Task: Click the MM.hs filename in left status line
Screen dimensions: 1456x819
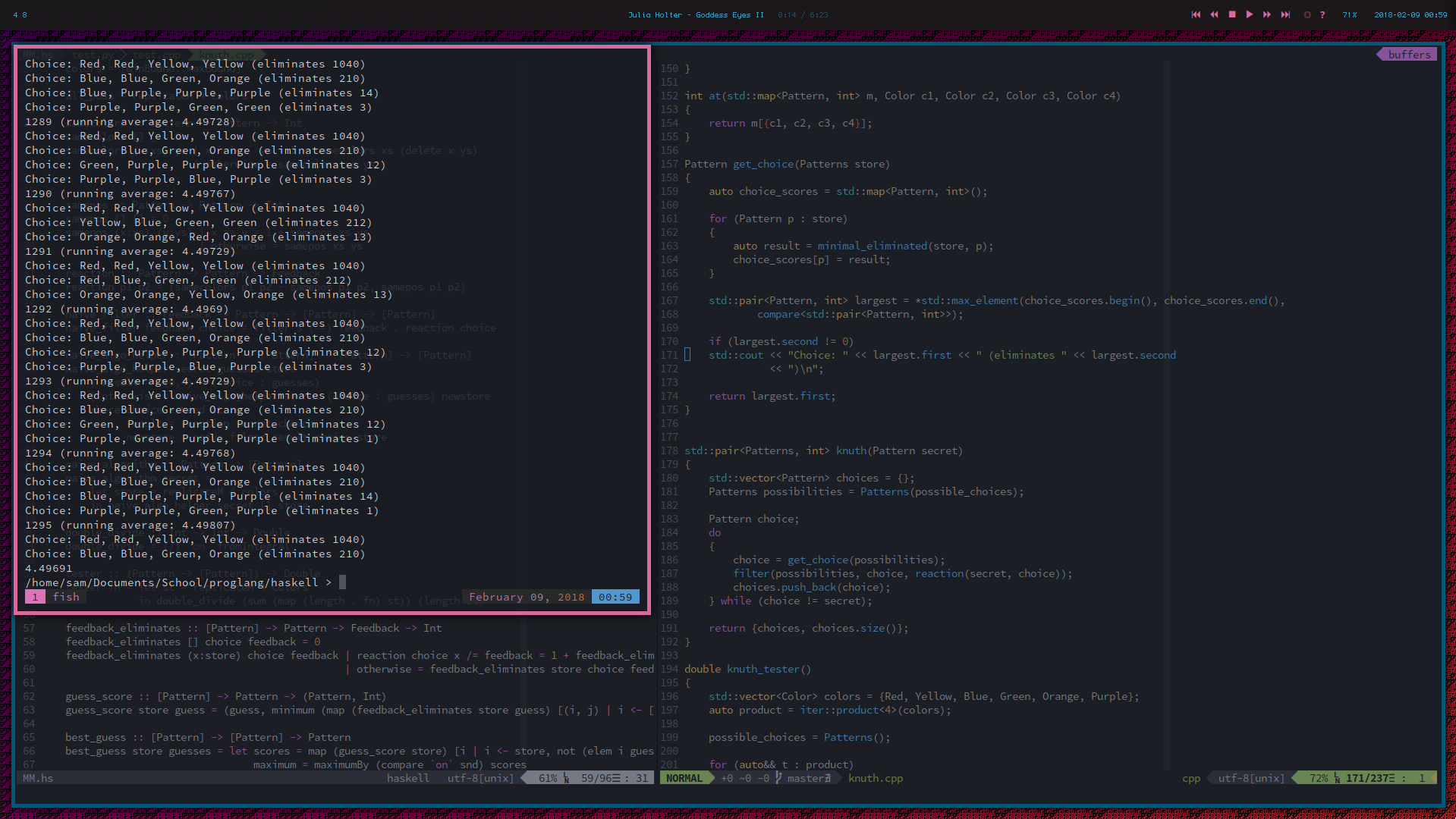Action: (x=38, y=778)
